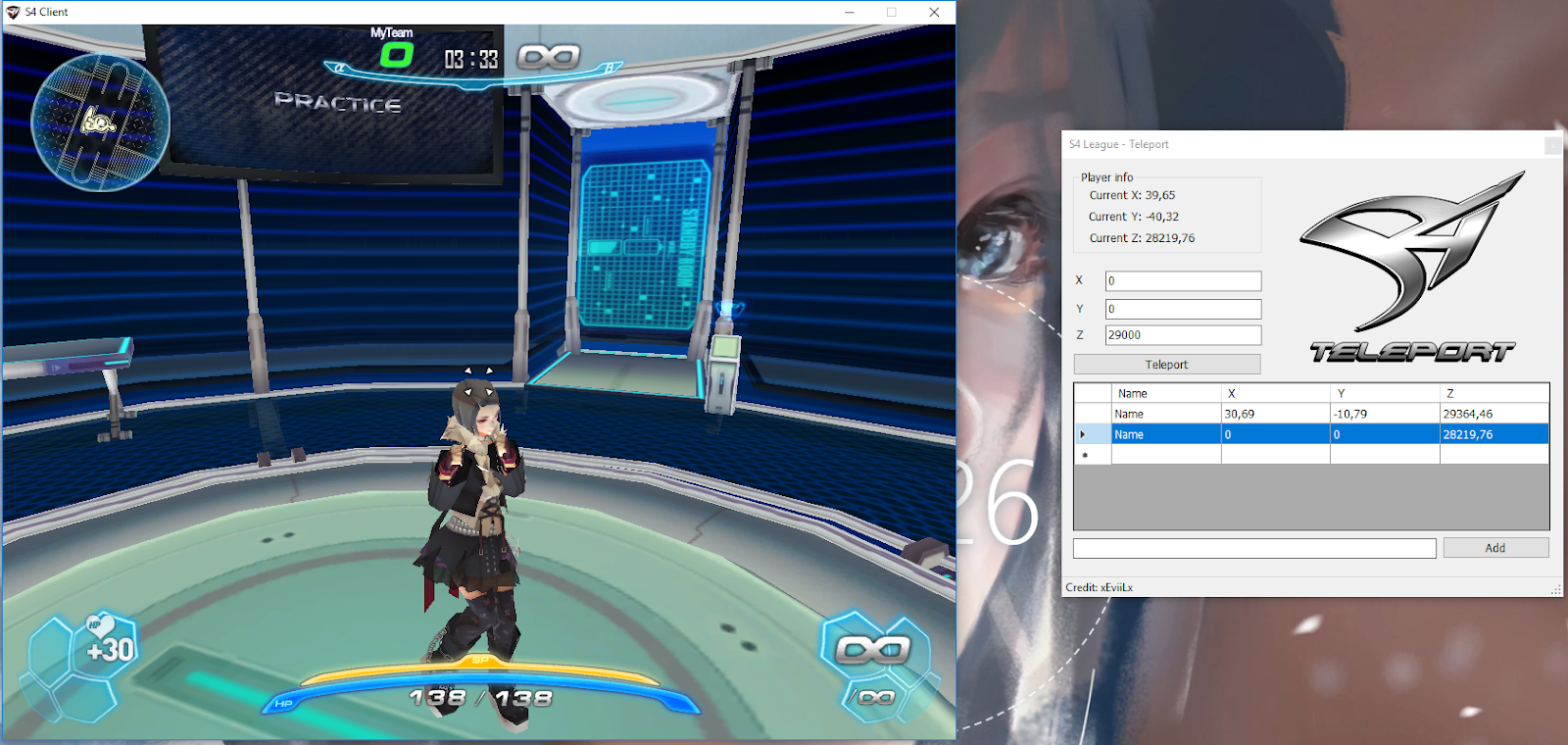Click the large infinity ammo icon
Viewport: 1568px width, 745px height.
[x=872, y=649]
